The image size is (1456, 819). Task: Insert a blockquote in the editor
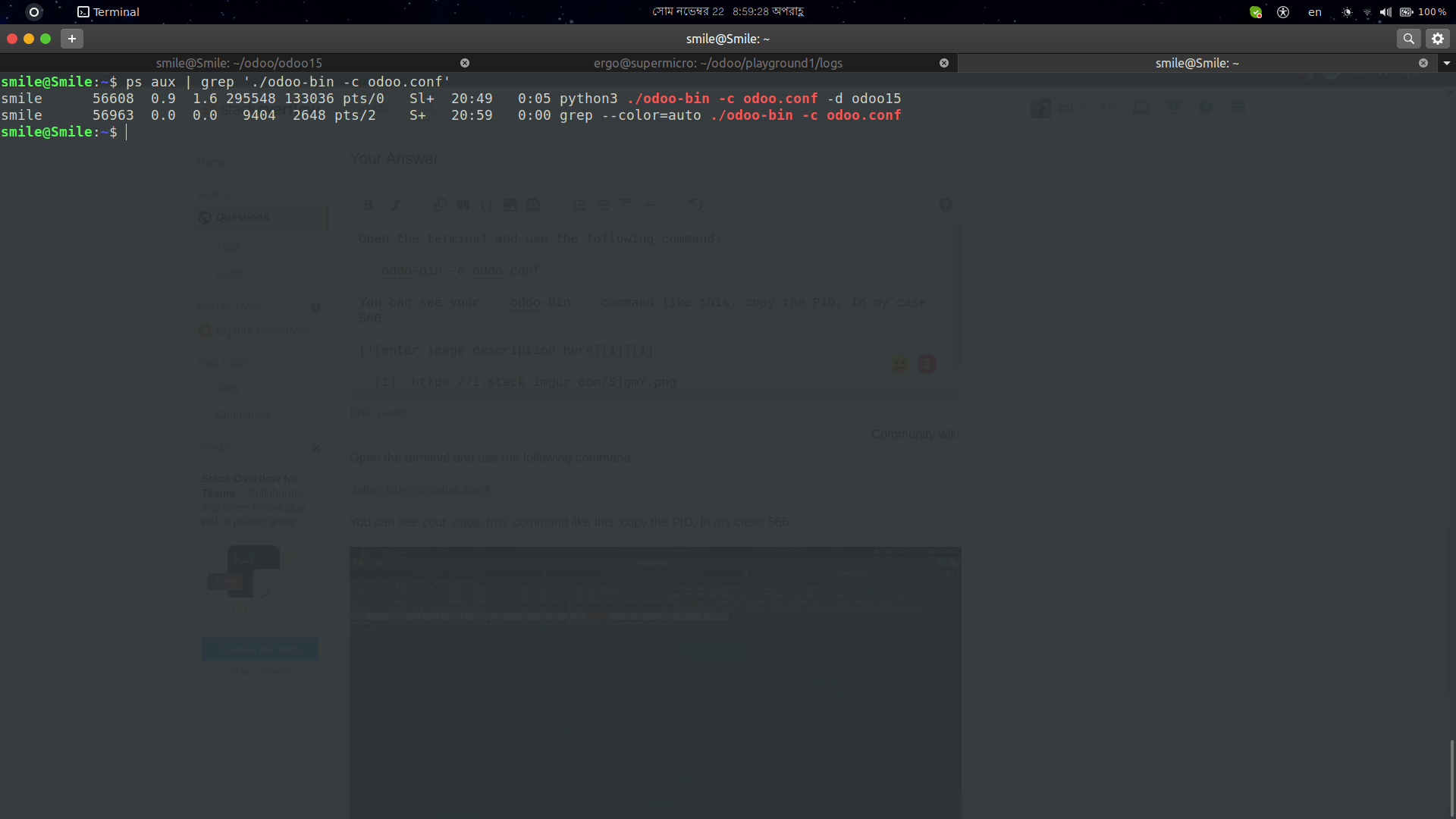point(463,205)
